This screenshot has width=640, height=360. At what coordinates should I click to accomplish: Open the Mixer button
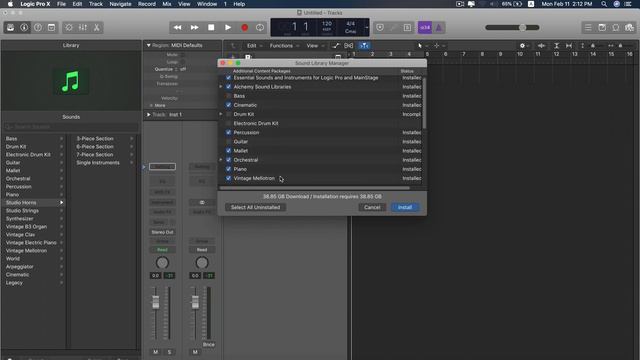tap(83, 27)
